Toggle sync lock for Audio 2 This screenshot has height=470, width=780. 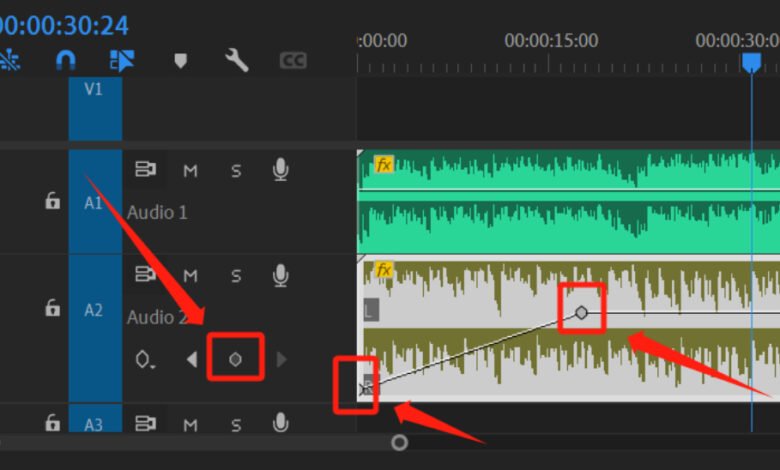pos(145,274)
